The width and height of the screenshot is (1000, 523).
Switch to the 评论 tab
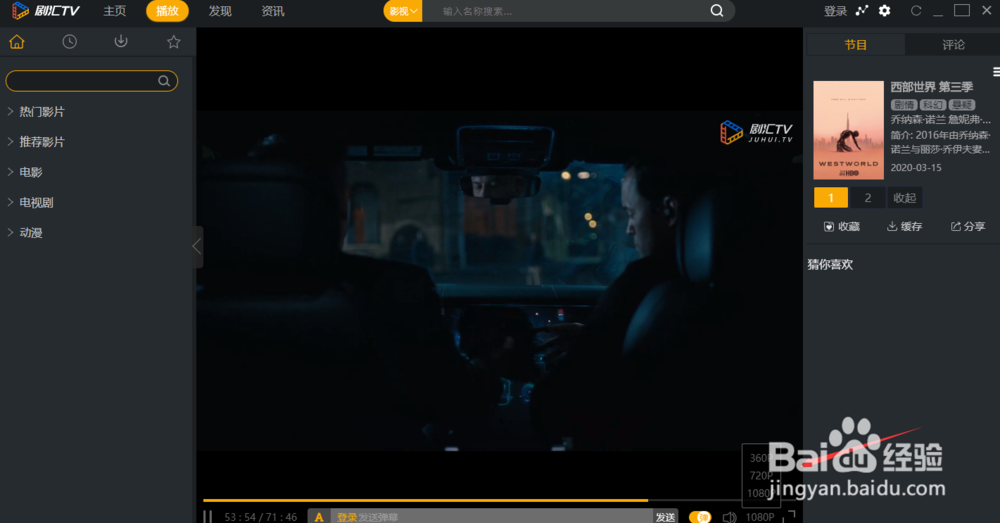953,45
